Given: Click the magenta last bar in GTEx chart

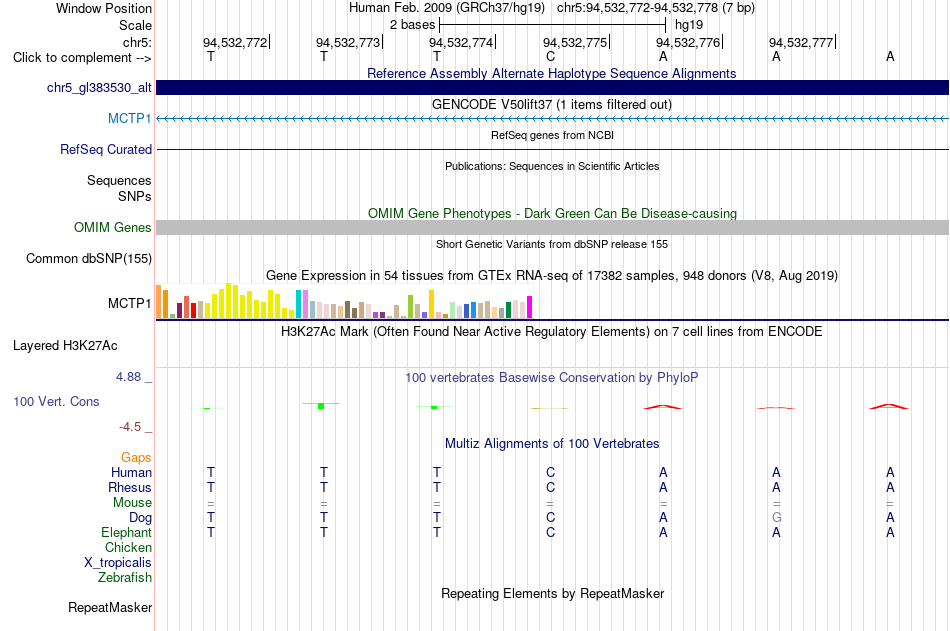Looking at the screenshot, I should pyautogui.click(x=530, y=307).
